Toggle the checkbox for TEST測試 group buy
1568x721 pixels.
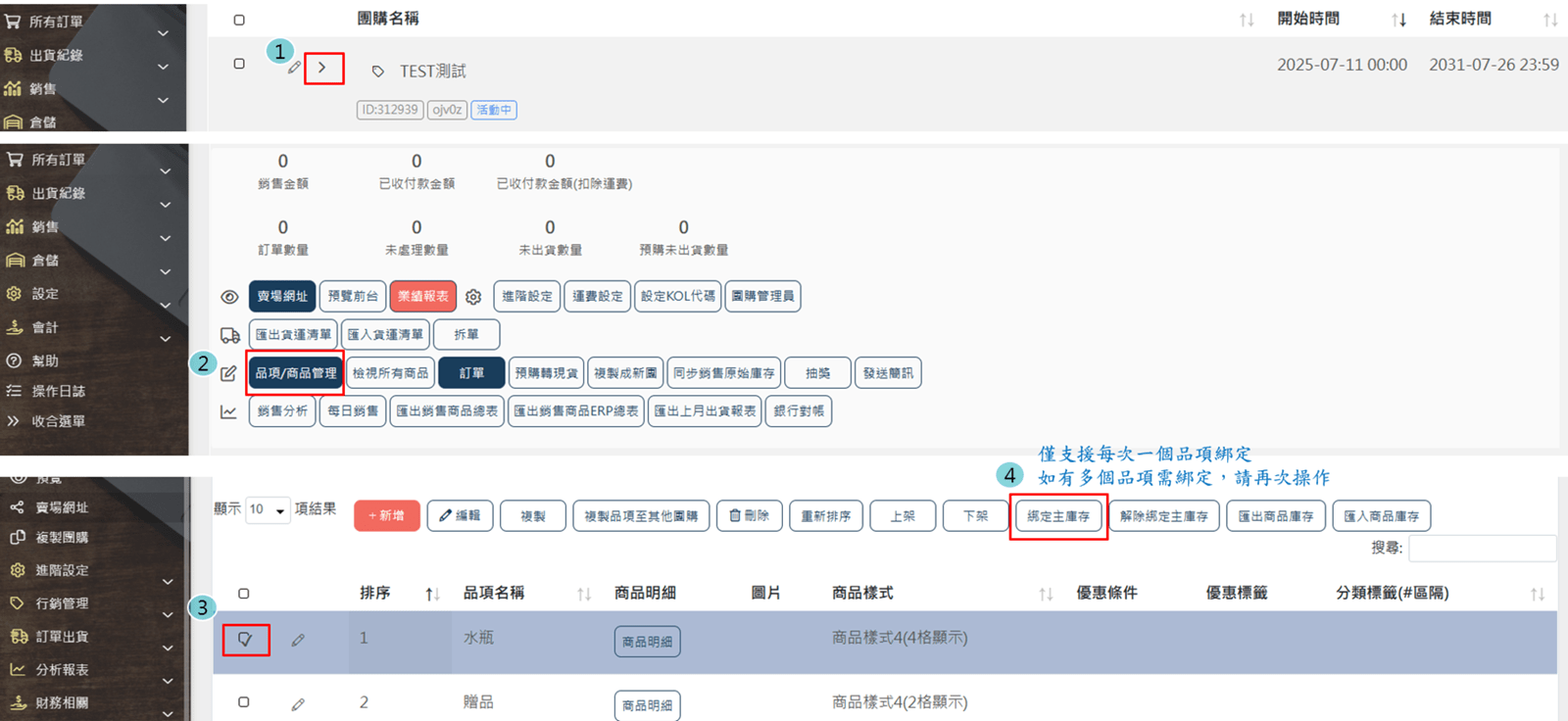[x=239, y=64]
